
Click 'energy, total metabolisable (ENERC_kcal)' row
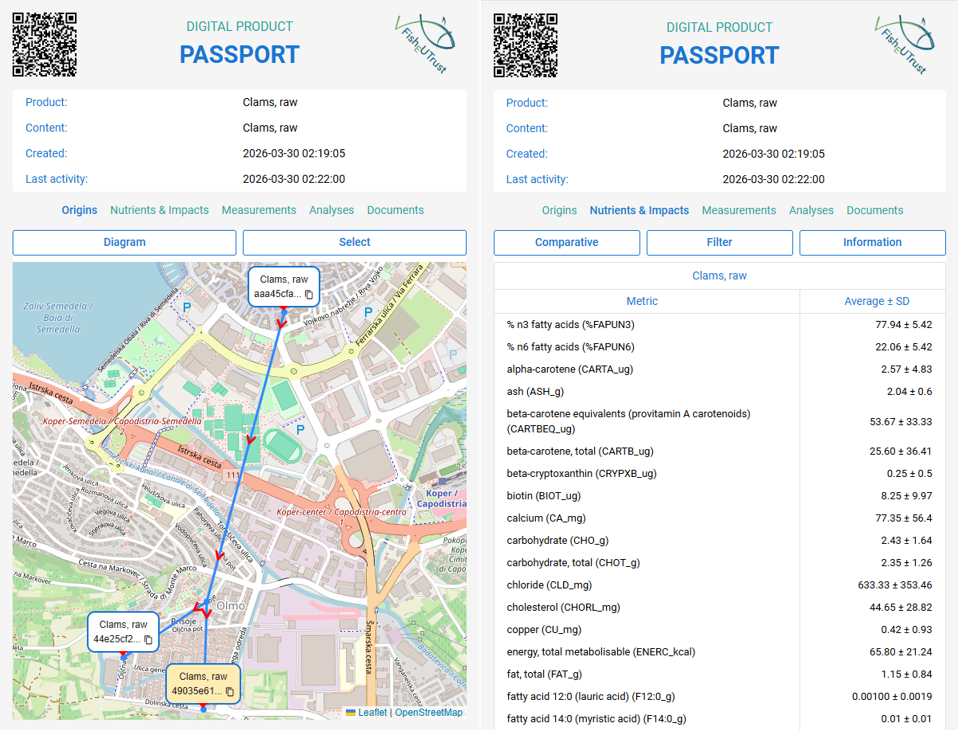point(719,652)
